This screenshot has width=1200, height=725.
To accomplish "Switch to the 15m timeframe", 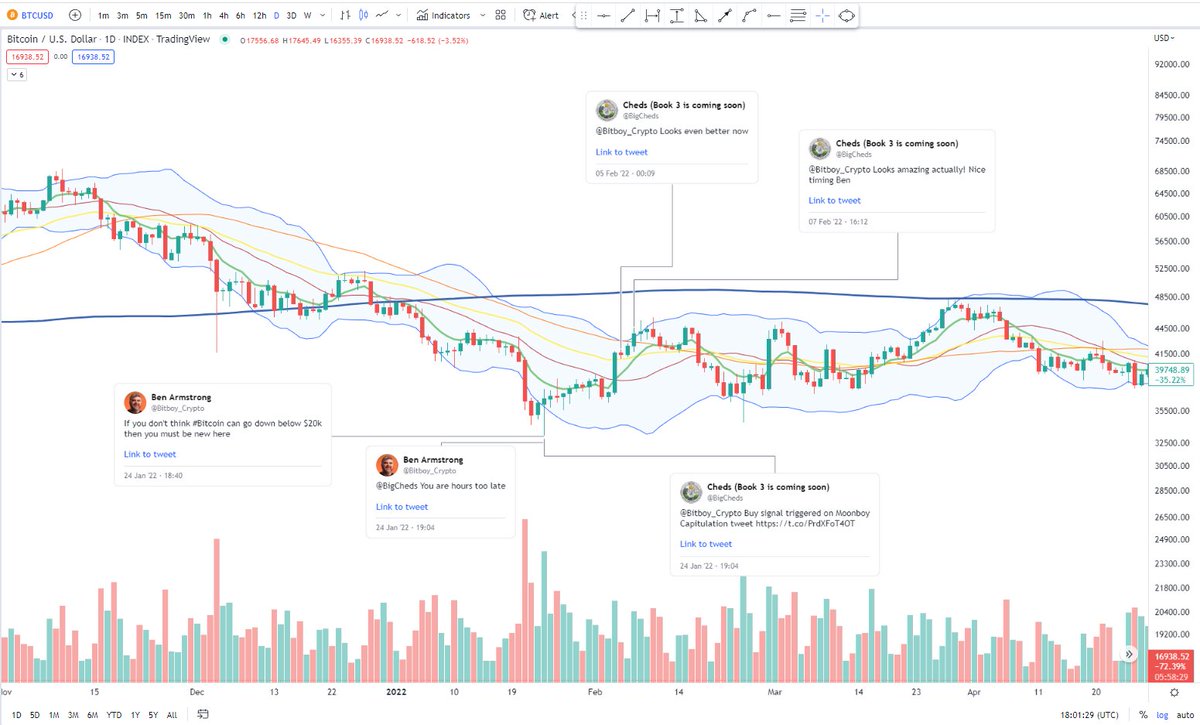I will (x=163, y=16).
